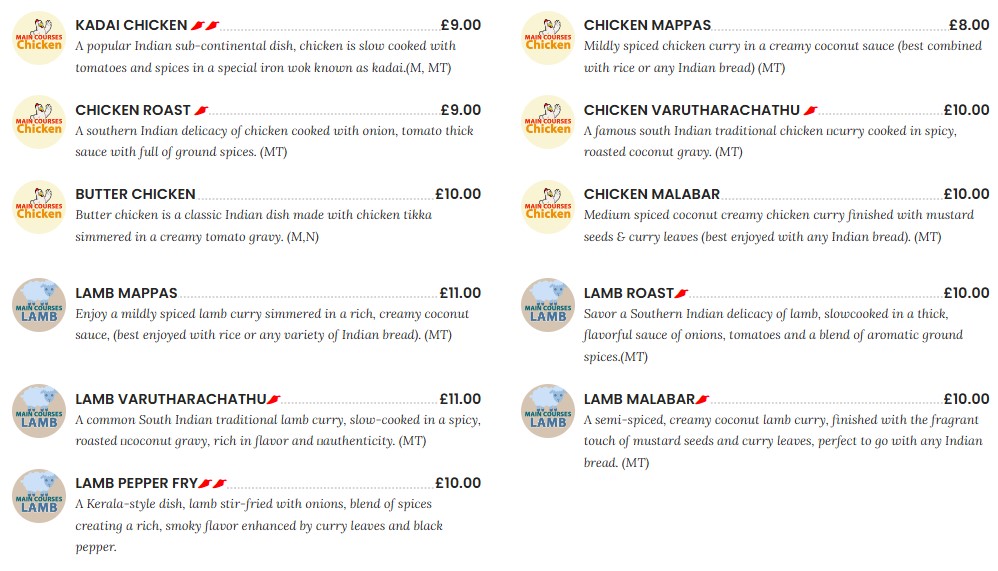Click the chicken icon next to Chicken Malabar
The height and width of the screenshot is (571, 998).
(548, 207)
